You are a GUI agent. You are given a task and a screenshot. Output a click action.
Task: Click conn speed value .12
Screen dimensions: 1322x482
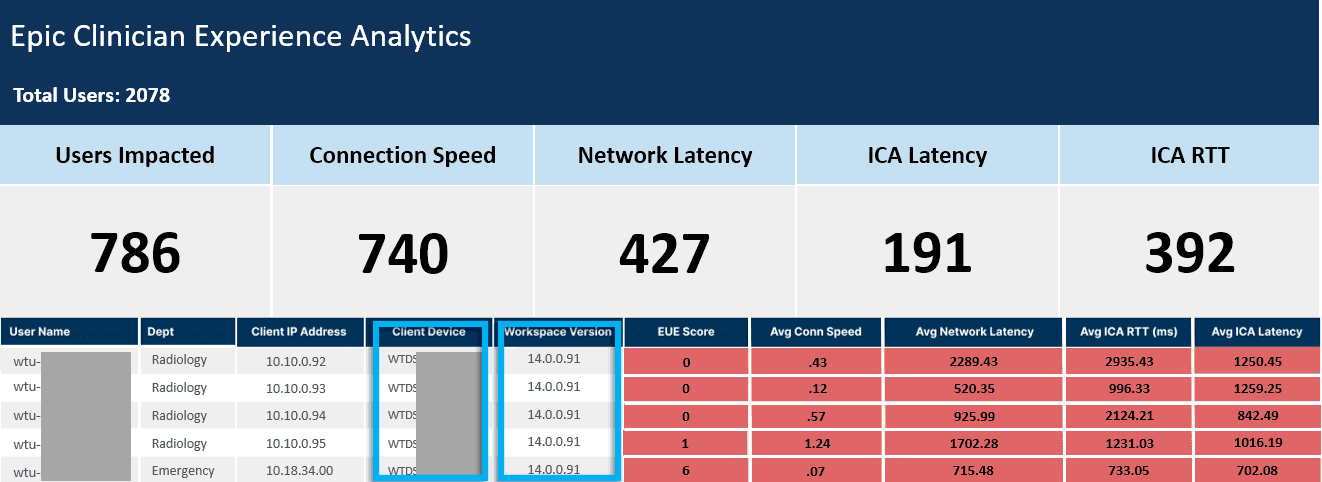tap(816, 389)
